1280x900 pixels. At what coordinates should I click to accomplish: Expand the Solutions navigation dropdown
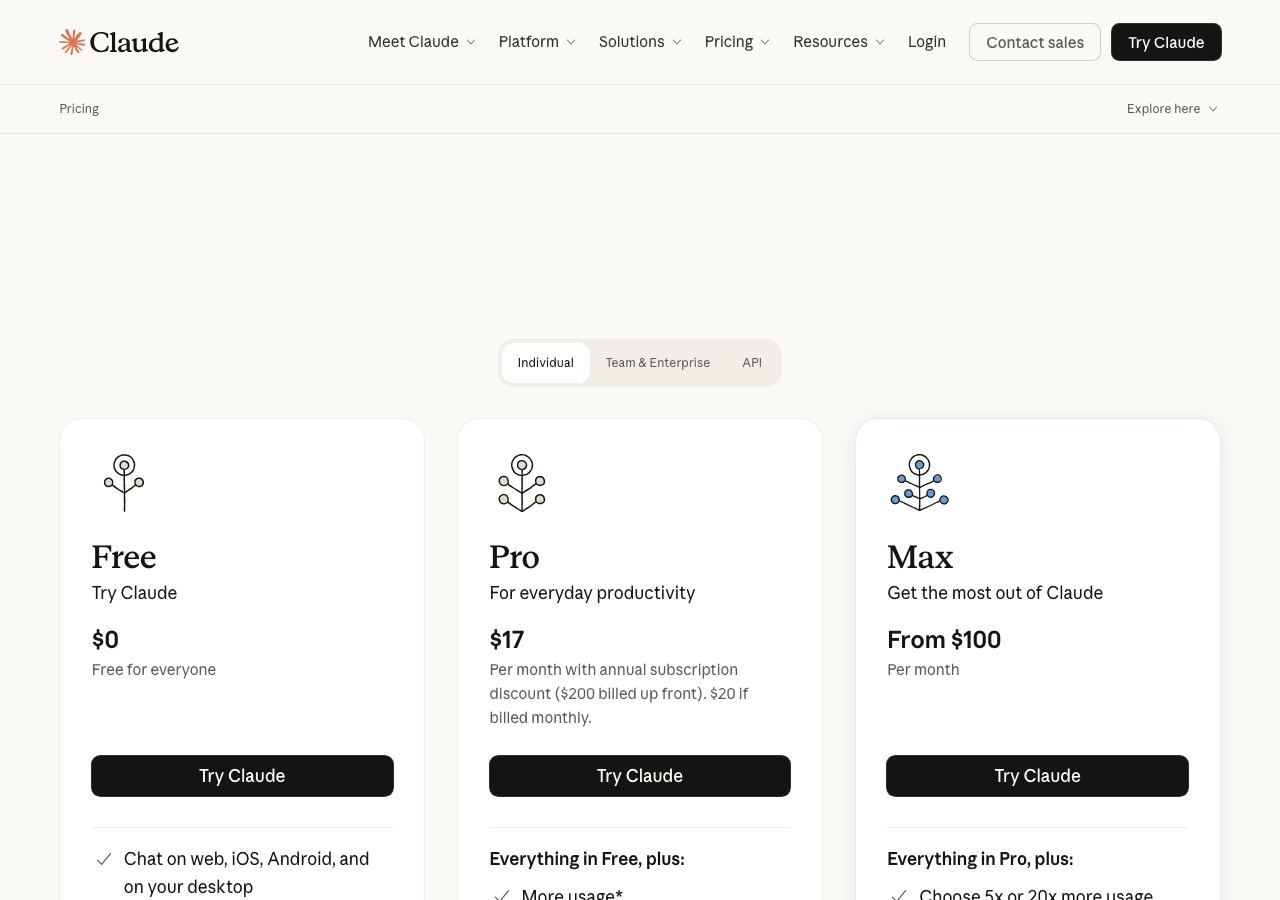[x=640, y=42]
